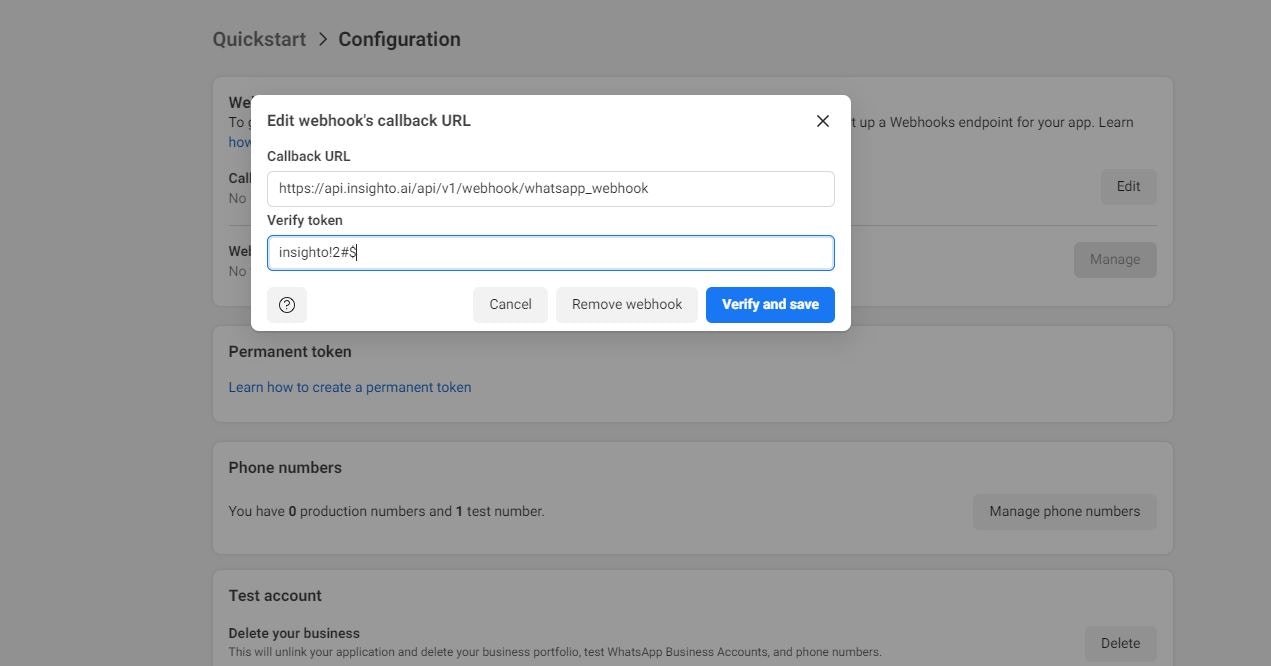The image size is (1271, 666).
Task: Click the Permanent token section heading
Action: [x=290, y=352]
